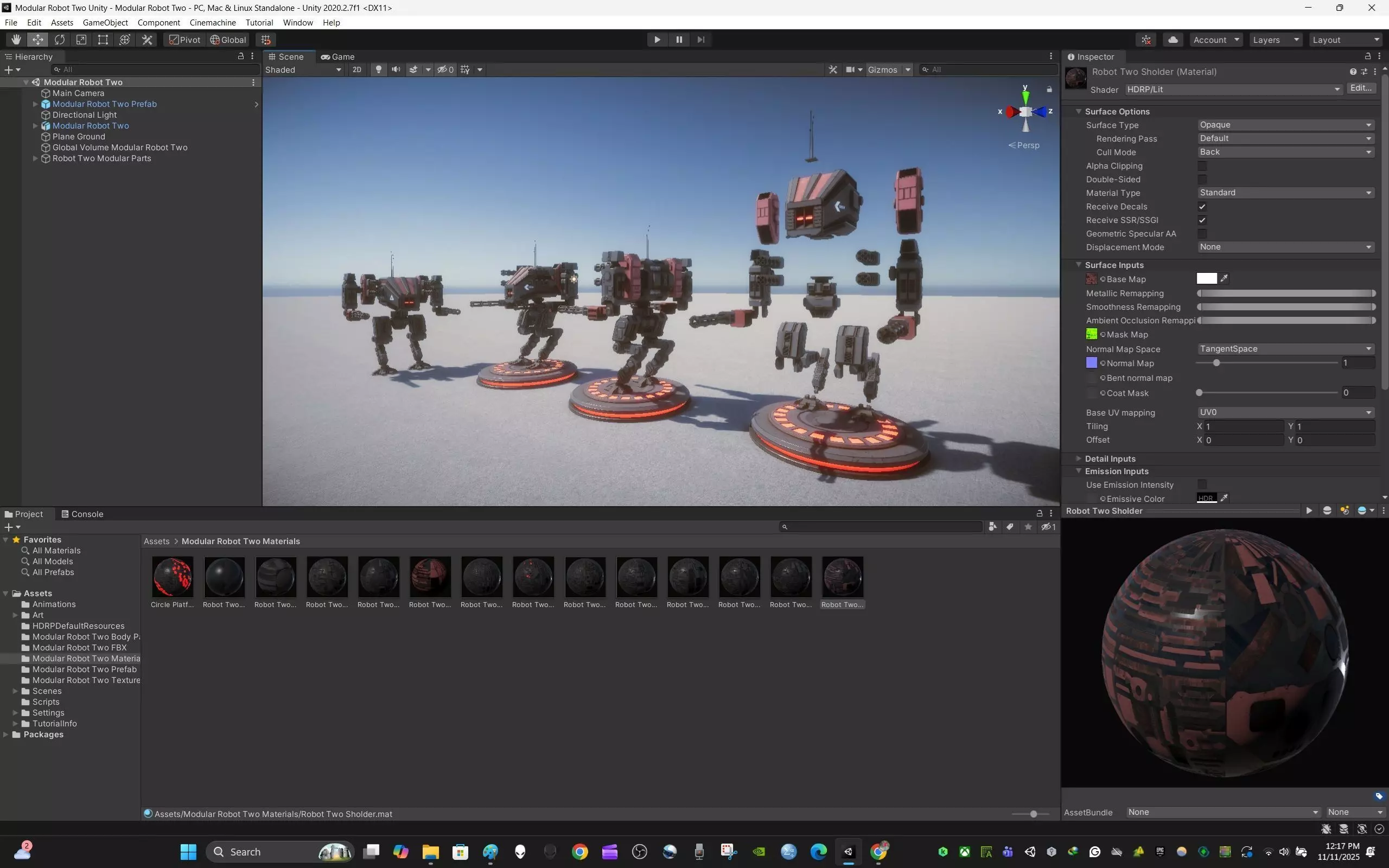The image size is (1389, 868).
Task: Click Base Map white color swatch
Action: [1207, 278]
